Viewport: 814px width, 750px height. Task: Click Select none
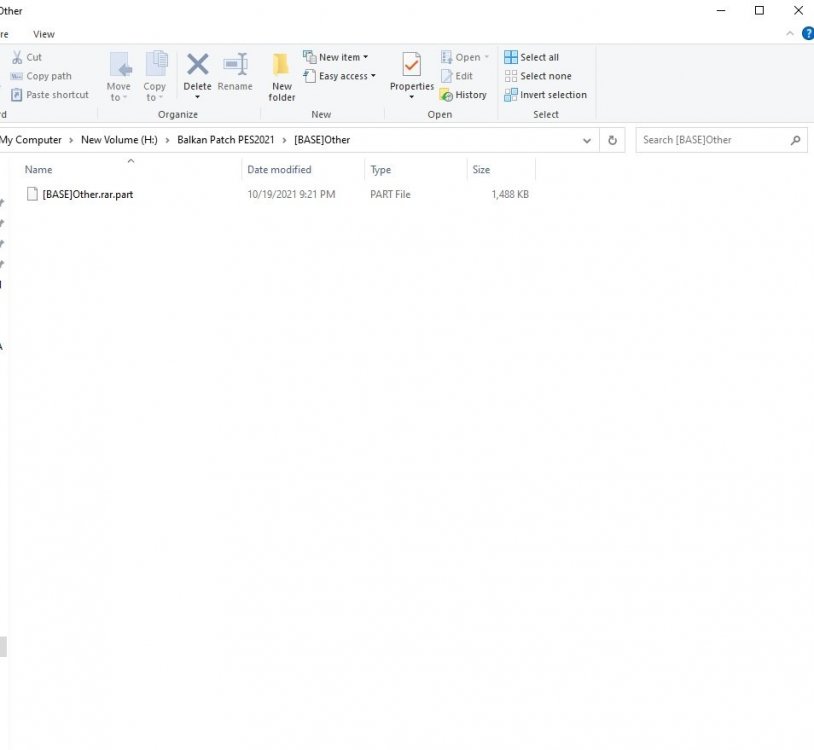538,76
